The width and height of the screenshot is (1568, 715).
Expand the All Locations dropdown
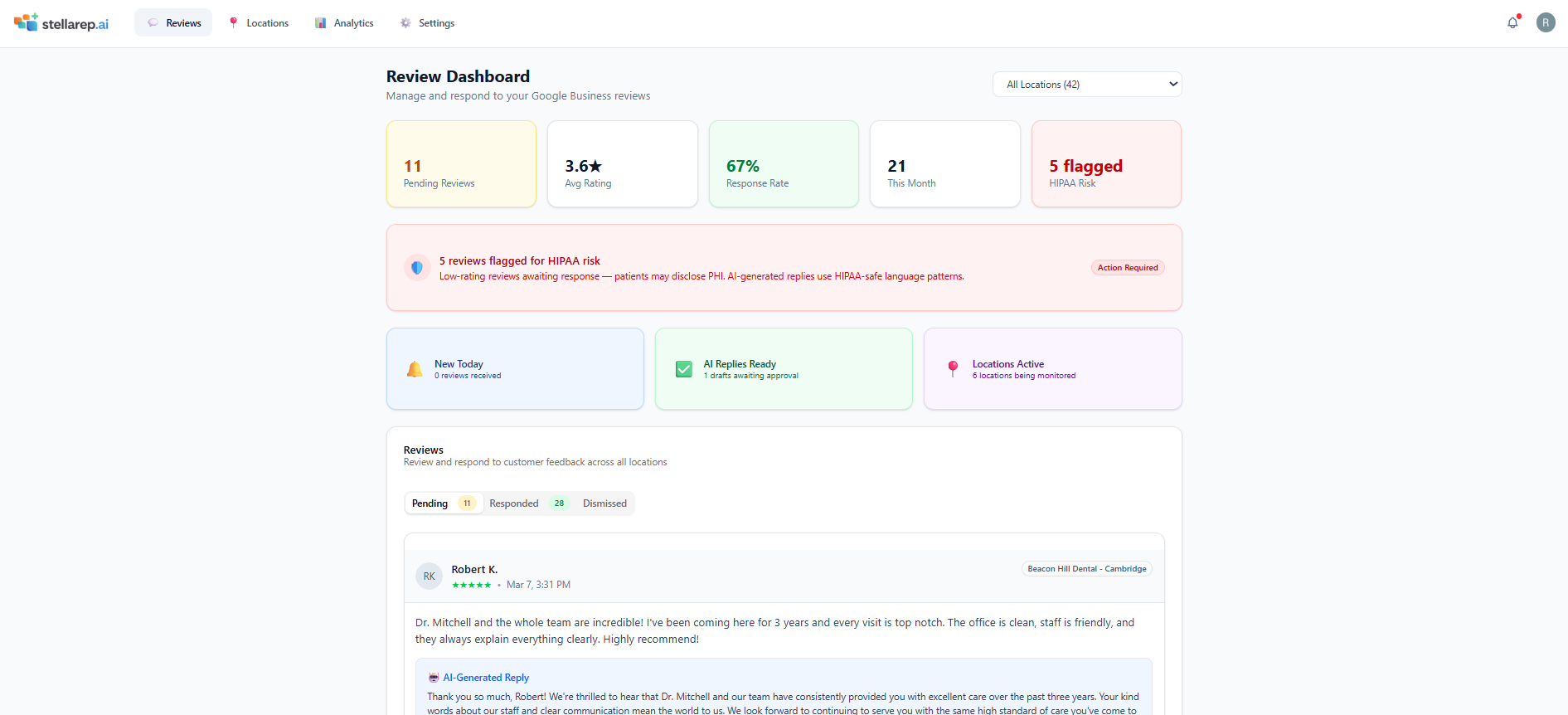click(1087, 85)
